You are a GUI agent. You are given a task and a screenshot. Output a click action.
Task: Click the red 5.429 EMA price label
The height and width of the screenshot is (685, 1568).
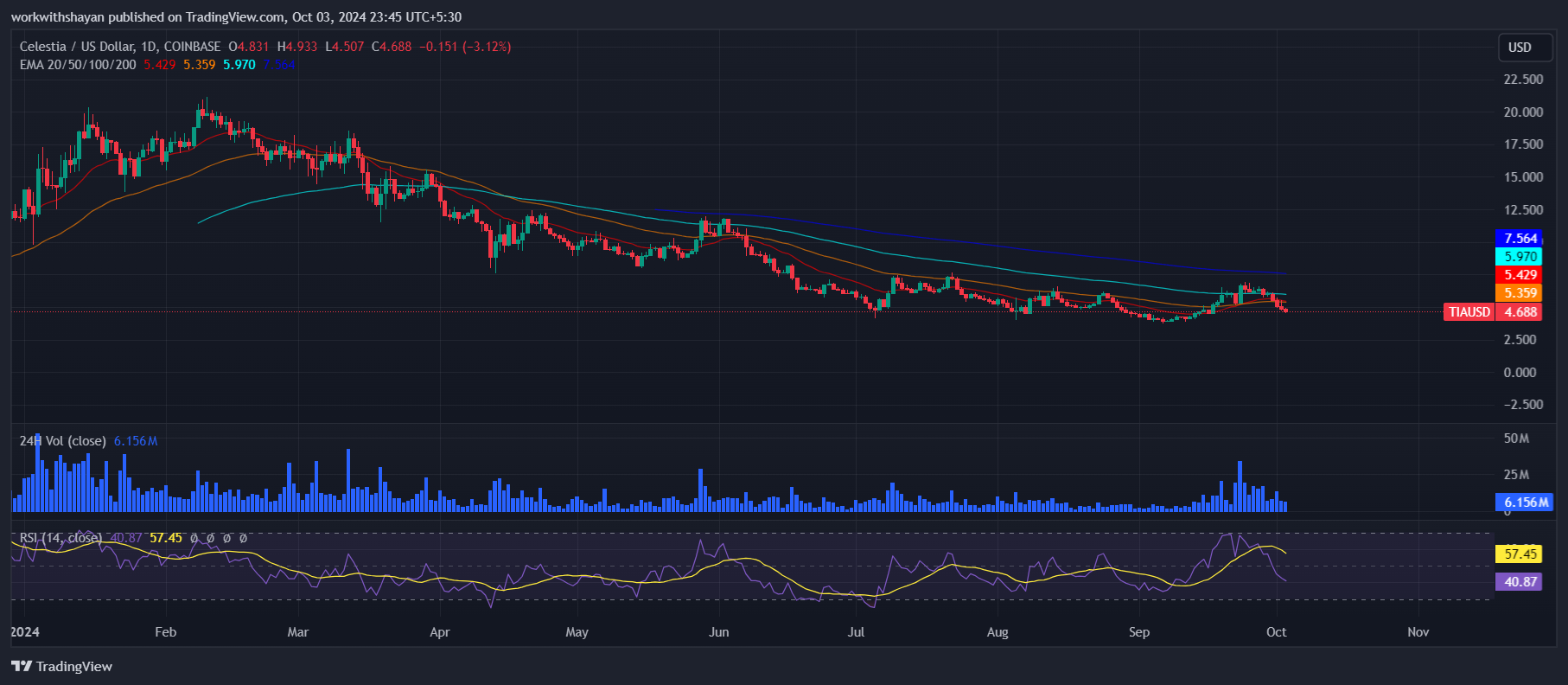tap(1520, 275)
